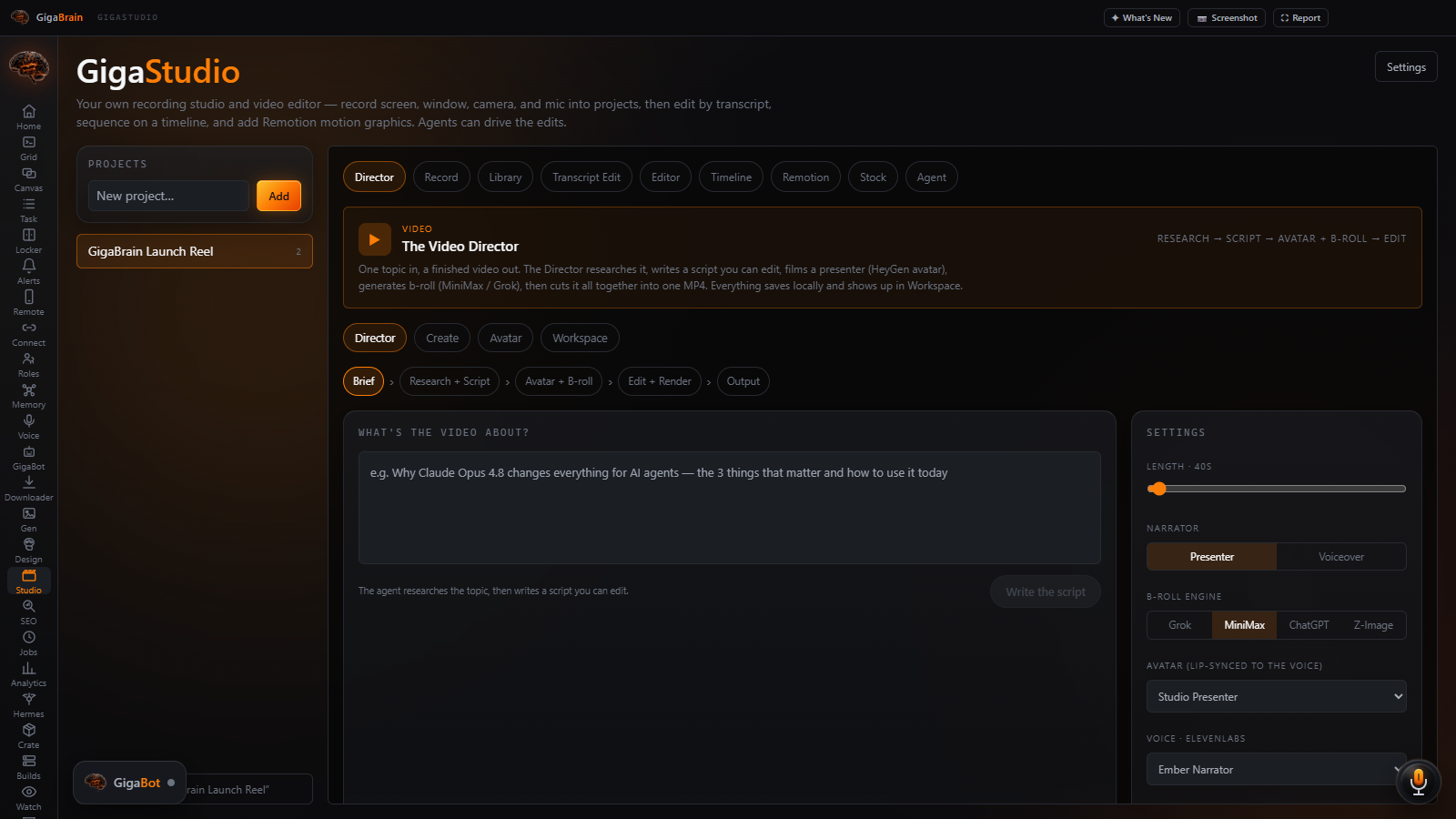Switch to the Timeline tab

tap(731, 177)
